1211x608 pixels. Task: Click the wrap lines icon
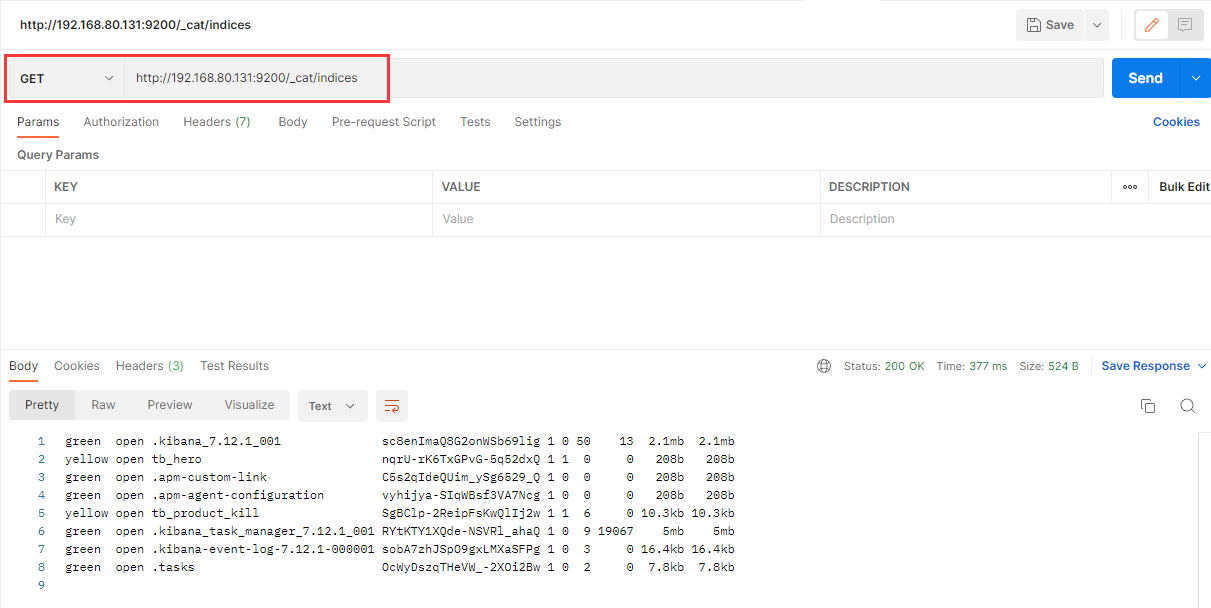(x=392, y=406)
